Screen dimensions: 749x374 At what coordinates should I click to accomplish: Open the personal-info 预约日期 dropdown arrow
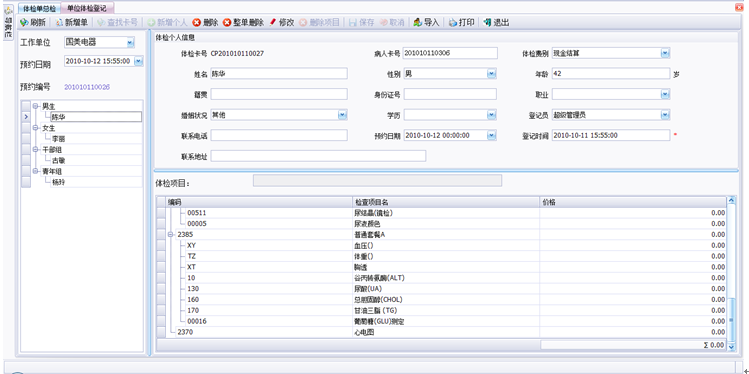point(492,135)
